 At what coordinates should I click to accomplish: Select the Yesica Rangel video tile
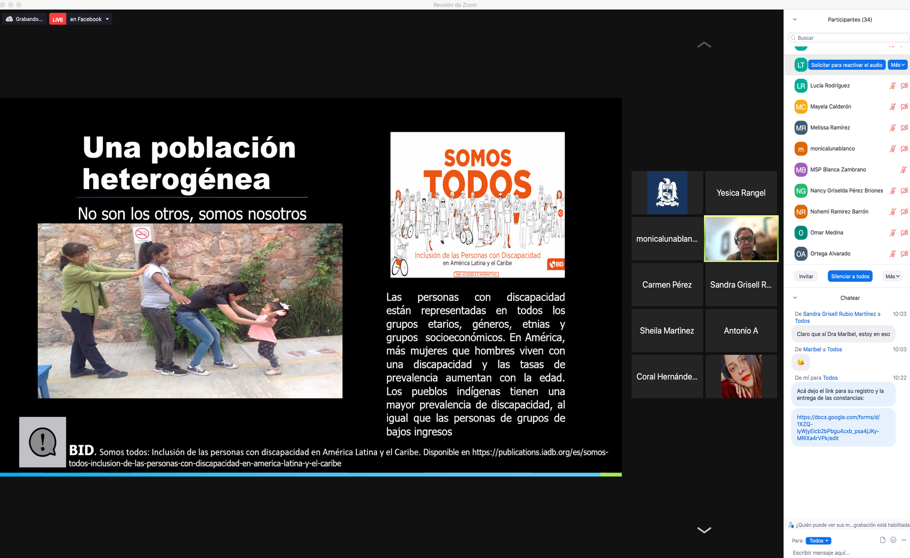pyautogui.click(x=741, y=193)
